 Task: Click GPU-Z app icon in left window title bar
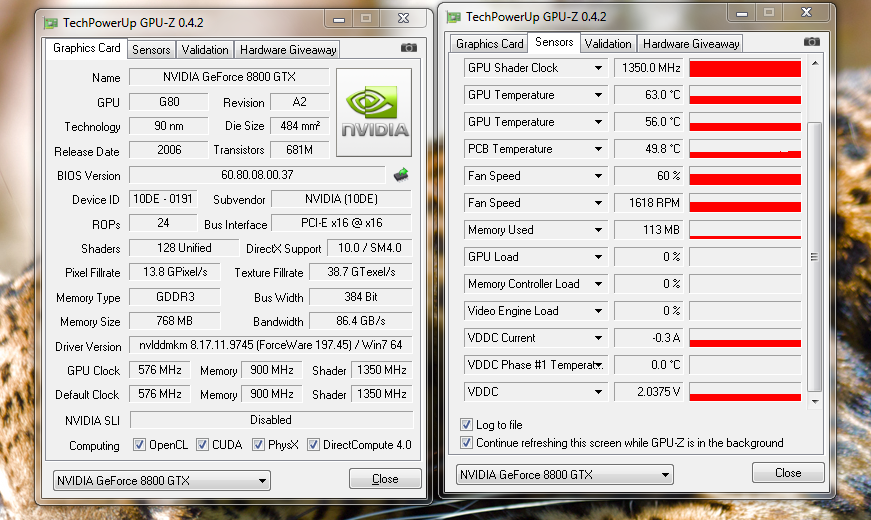pos(51,23)
